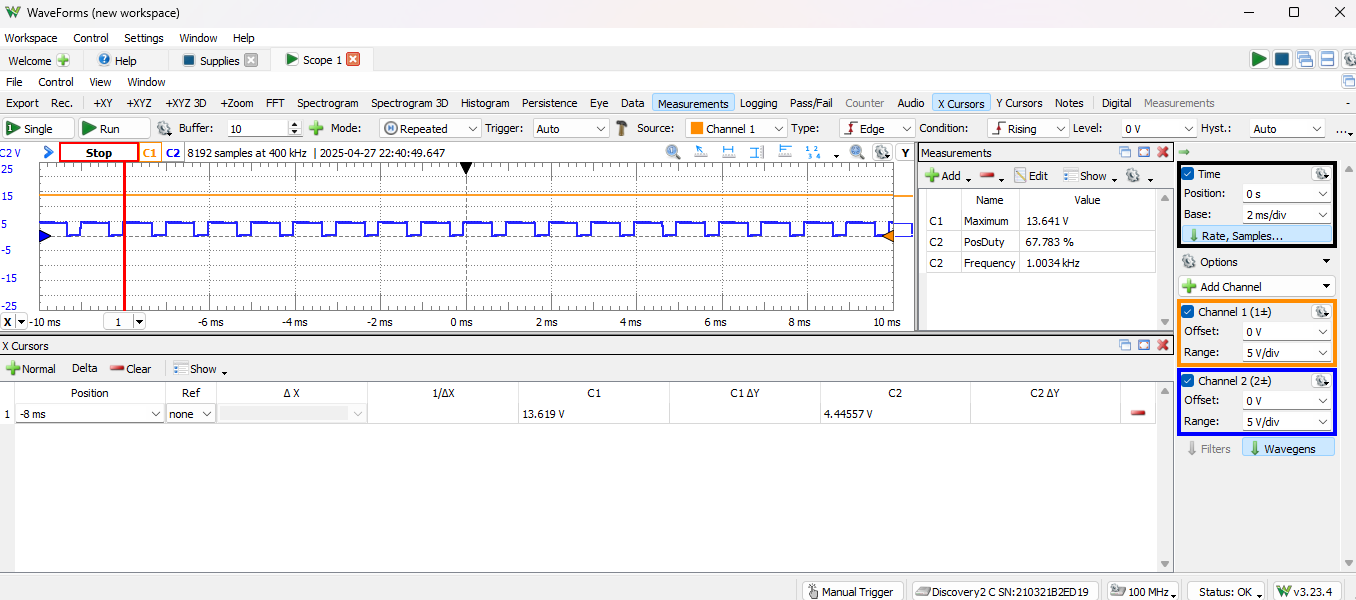Open the Level 0 V dropdown

[x=1158, y=128]
